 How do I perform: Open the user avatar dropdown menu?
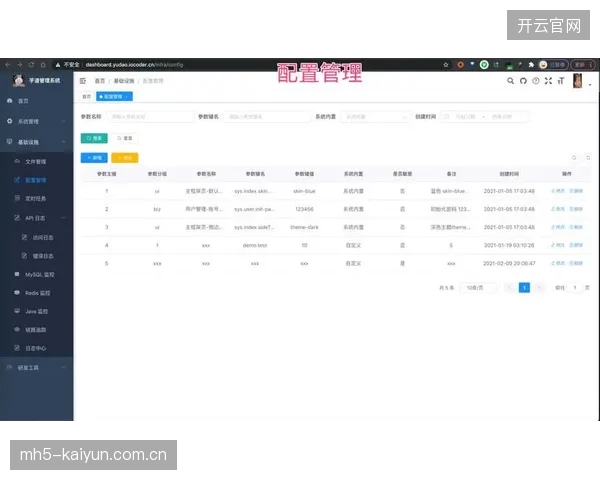click(582, 81)
